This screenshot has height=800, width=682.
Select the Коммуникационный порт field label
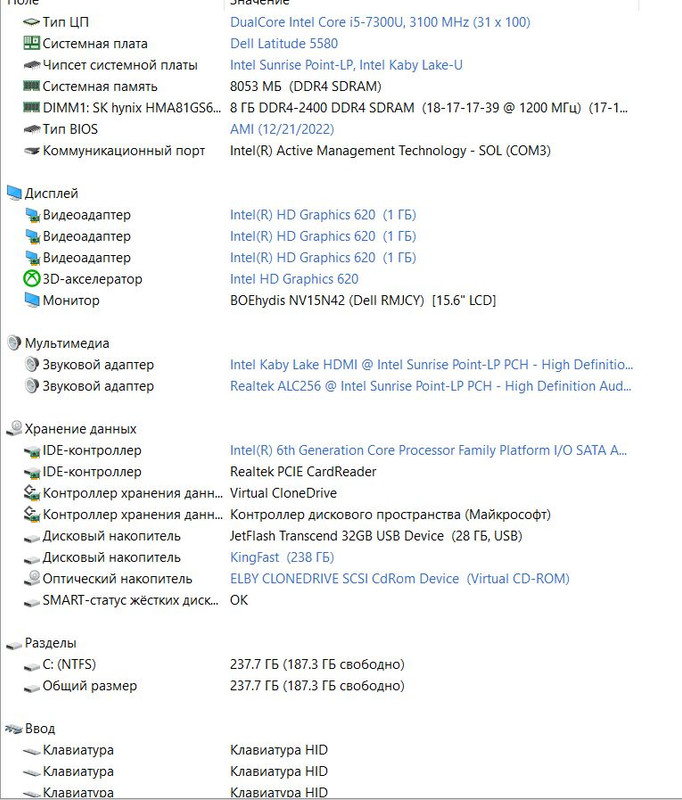point(123,151)
